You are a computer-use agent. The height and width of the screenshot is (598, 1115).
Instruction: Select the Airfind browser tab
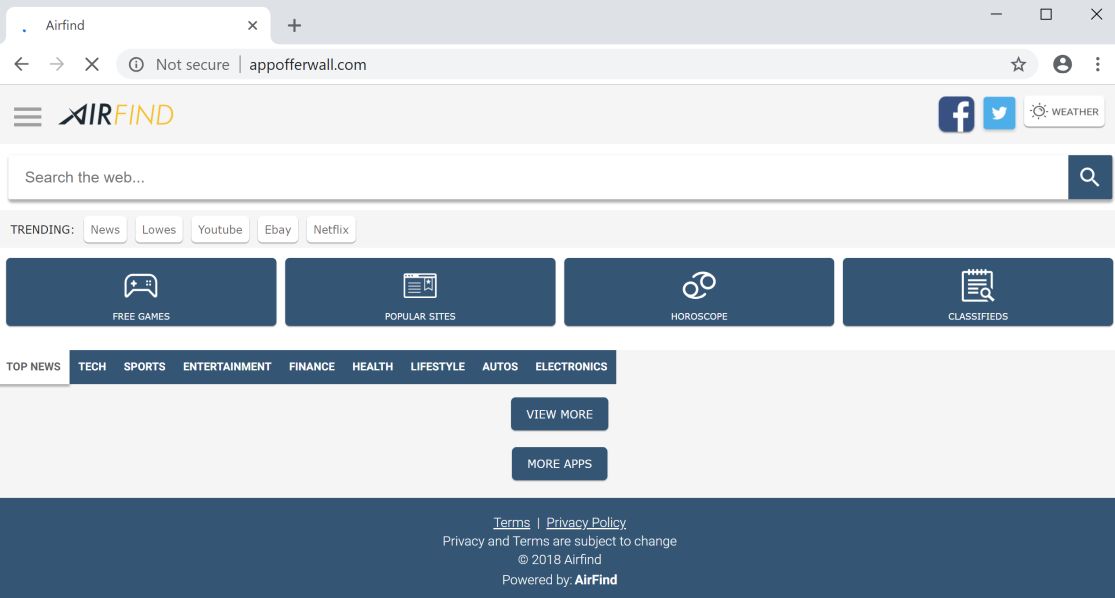point(138,26)
